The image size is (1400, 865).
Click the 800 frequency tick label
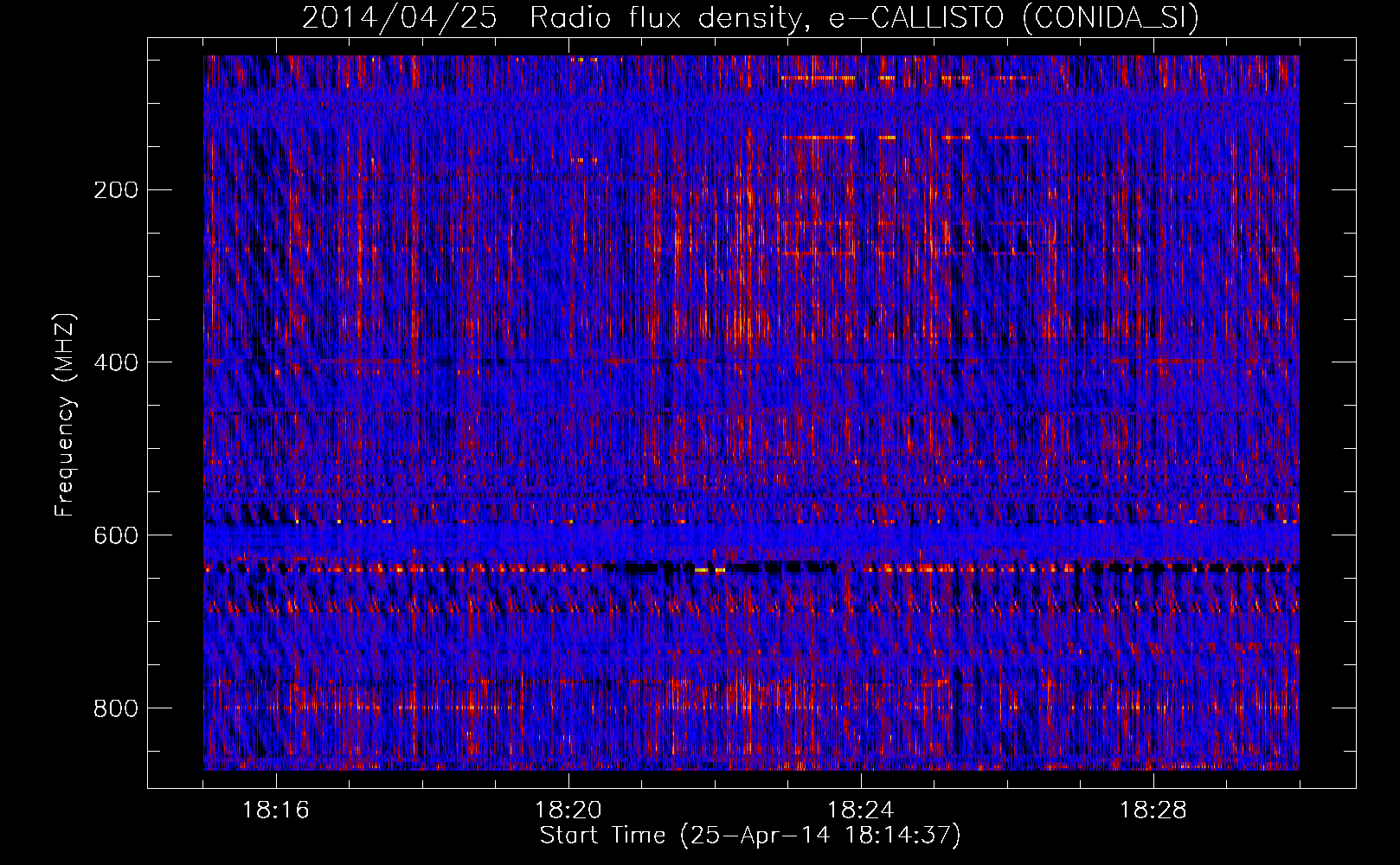click(x=116, y=708)
